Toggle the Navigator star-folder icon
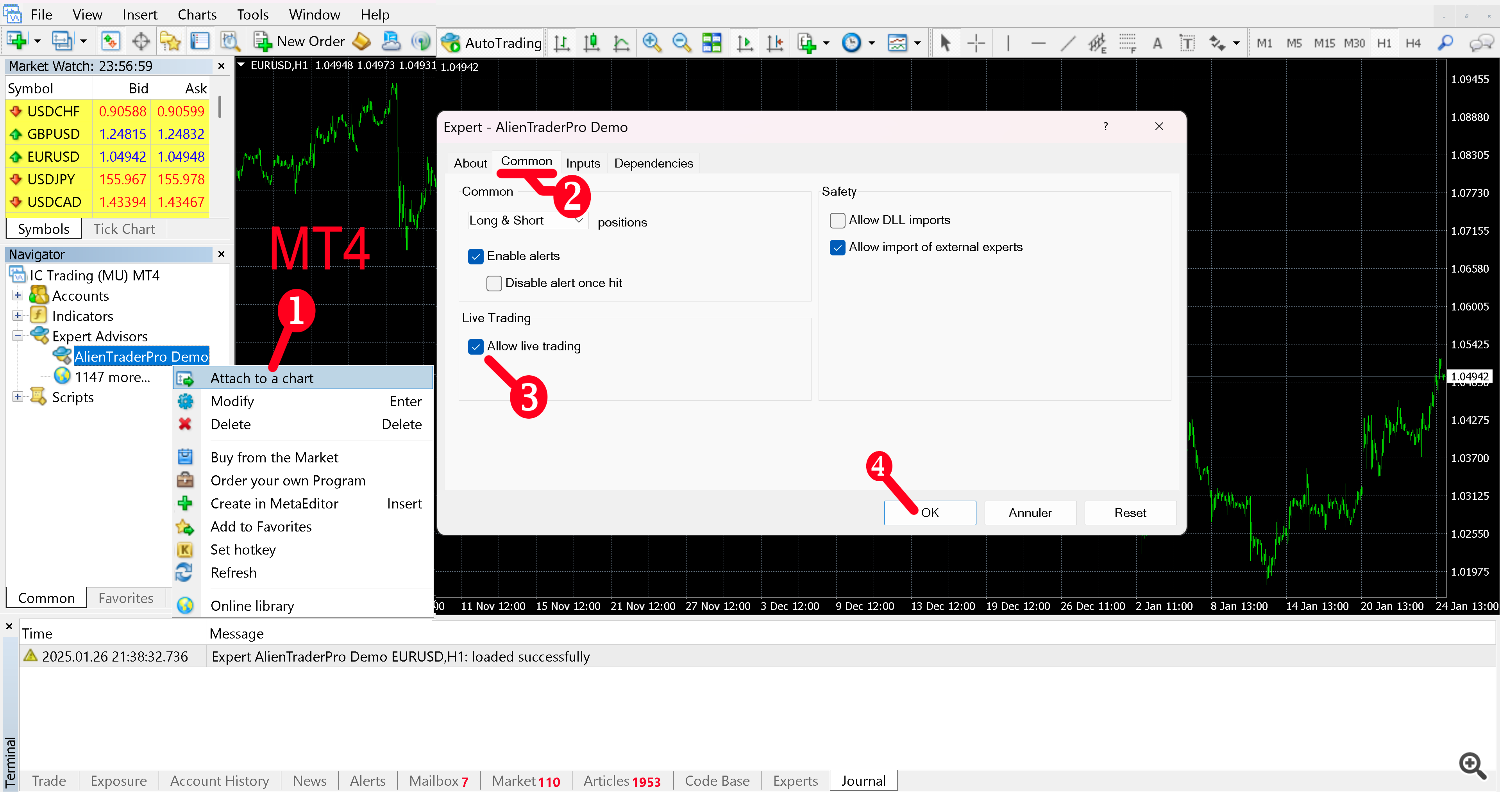1500x792 pixels. click(171, 42)
